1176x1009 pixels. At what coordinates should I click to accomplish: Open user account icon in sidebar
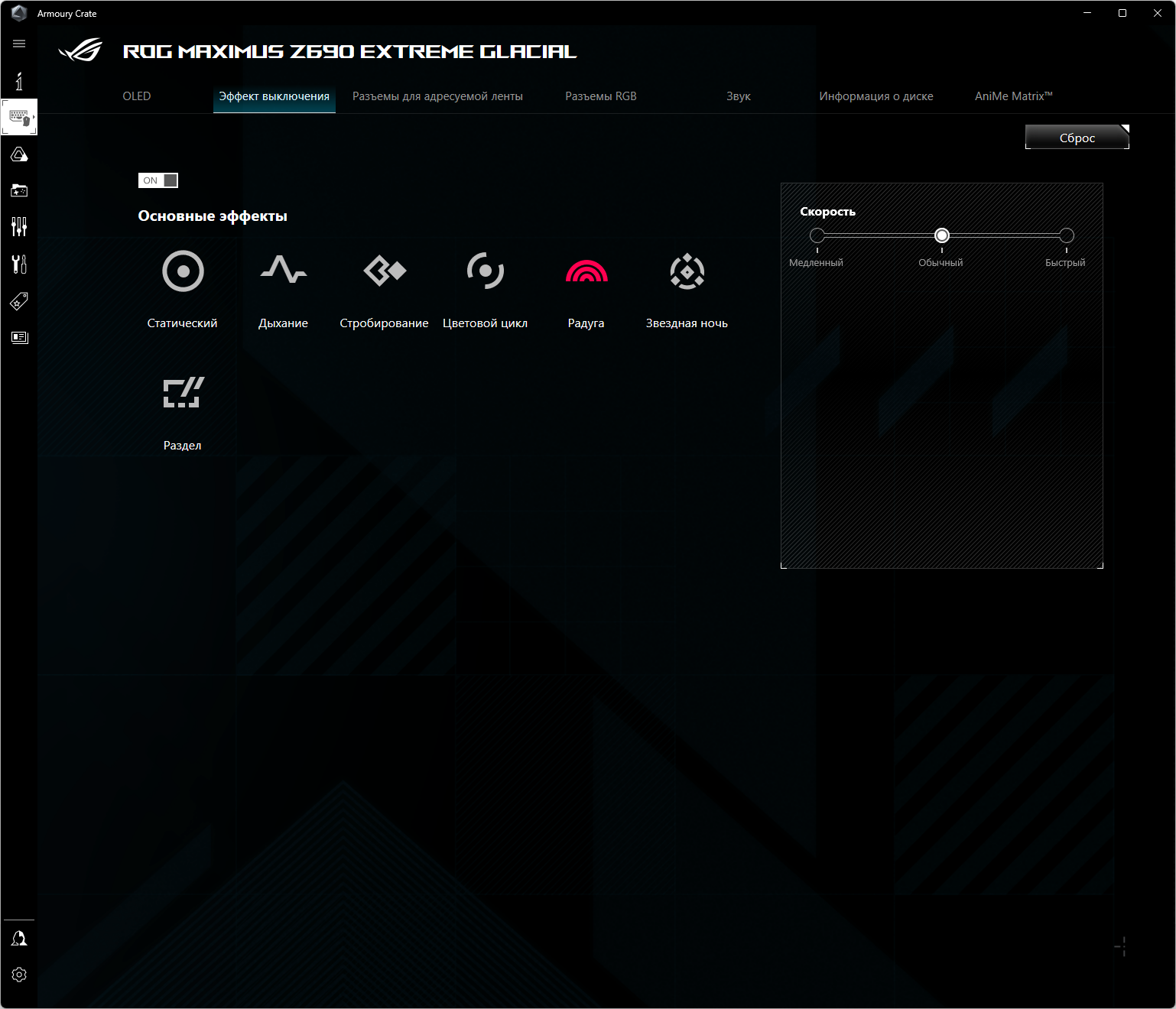[x=19, y=939]
